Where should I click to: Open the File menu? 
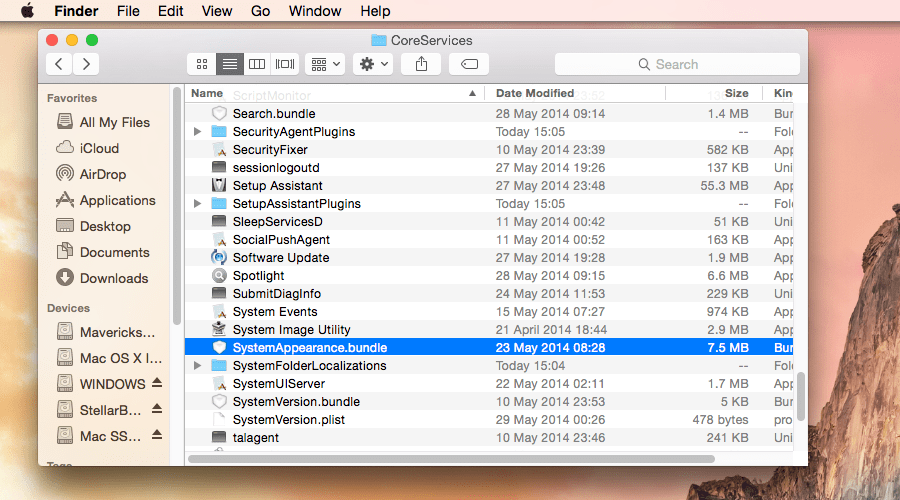click(128, 11)
